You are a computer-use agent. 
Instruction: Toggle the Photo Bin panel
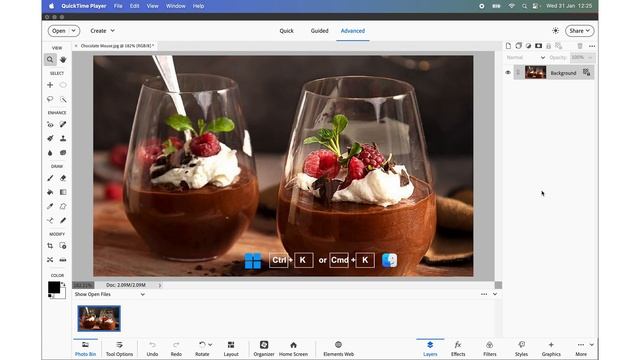point(85,349)
